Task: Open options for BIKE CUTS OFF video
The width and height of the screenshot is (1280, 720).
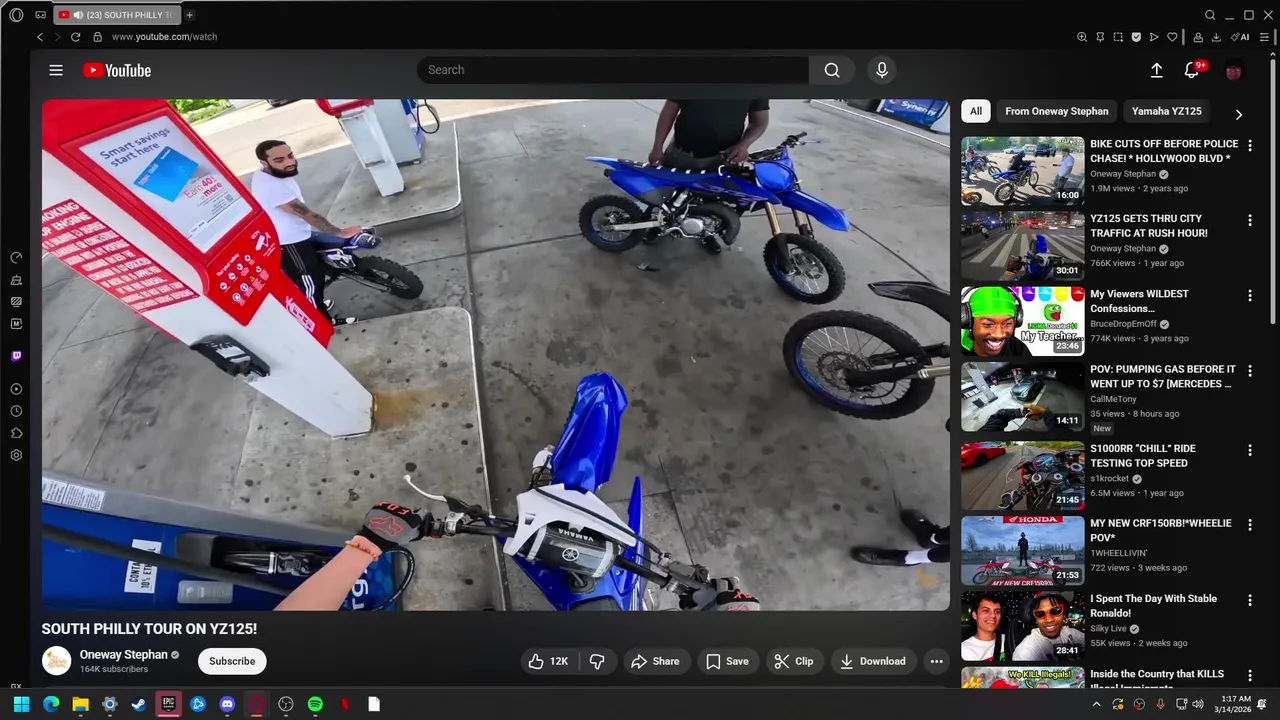Action: pyautogui.click(x=1249, y=146)
